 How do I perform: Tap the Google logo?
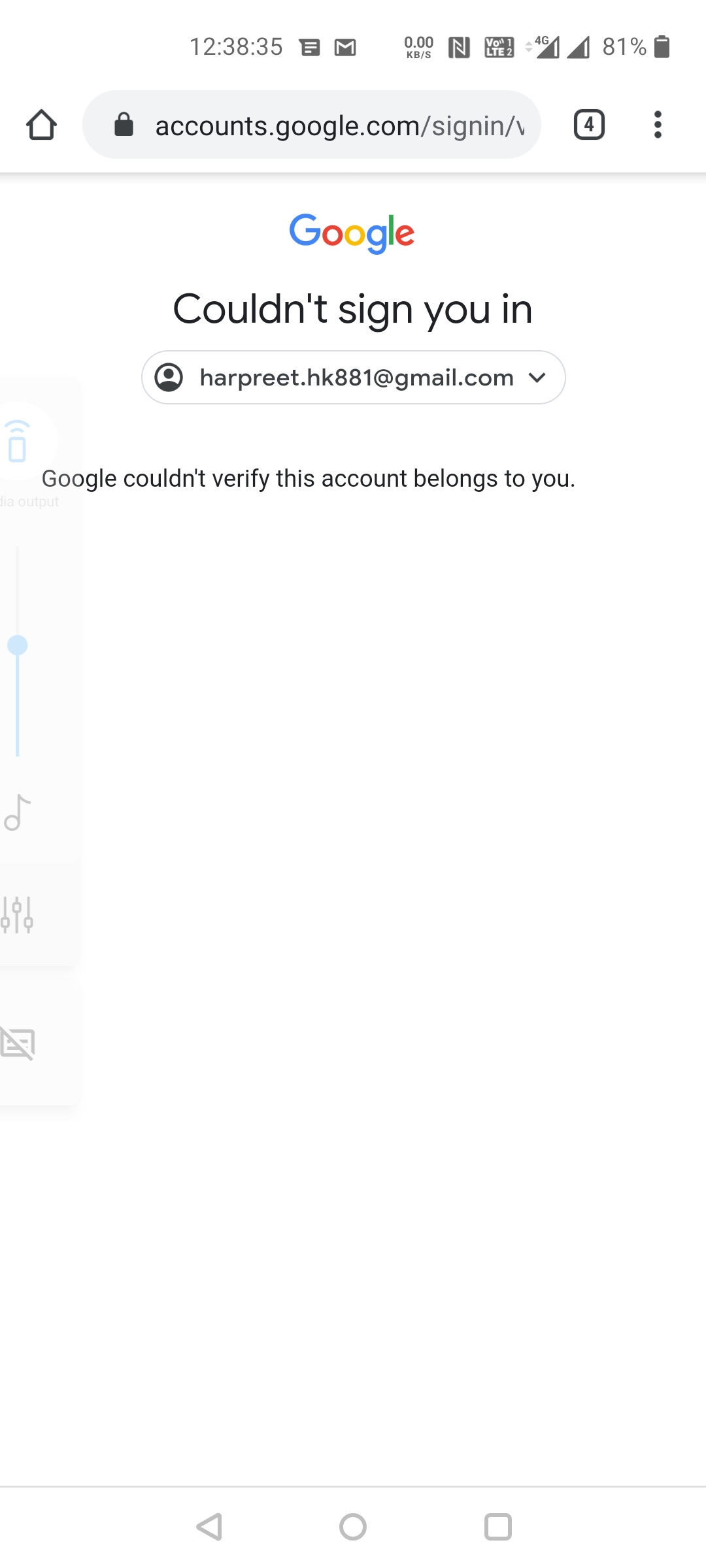pos(352,233)
